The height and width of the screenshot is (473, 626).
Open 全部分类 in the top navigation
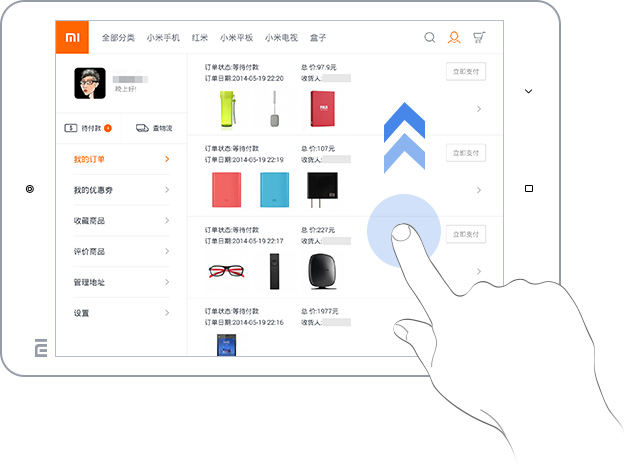[118, 38]
